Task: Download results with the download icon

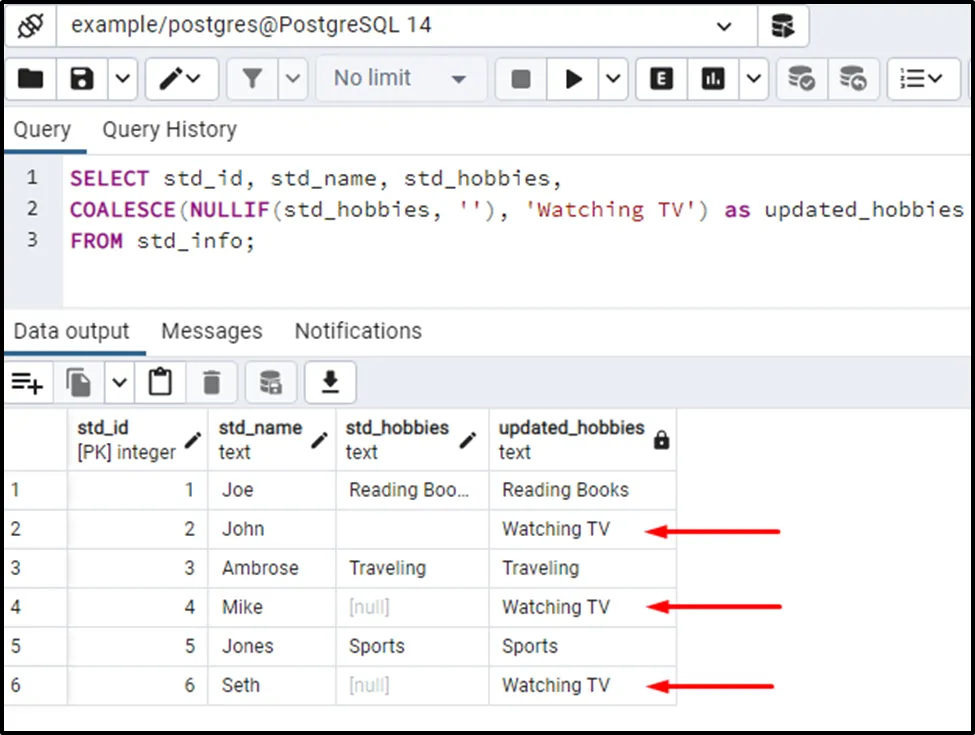Action: [x=330, y=382]
